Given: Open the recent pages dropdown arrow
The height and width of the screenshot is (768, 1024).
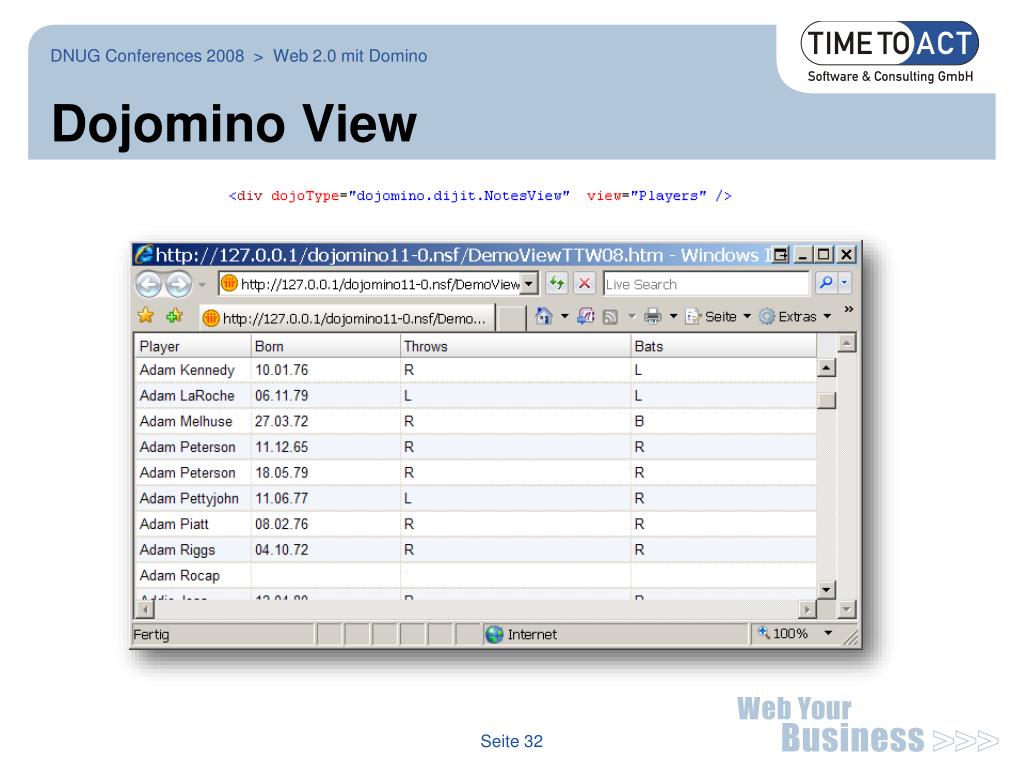Looking at the screenshot, I should (x=202, y=285).
